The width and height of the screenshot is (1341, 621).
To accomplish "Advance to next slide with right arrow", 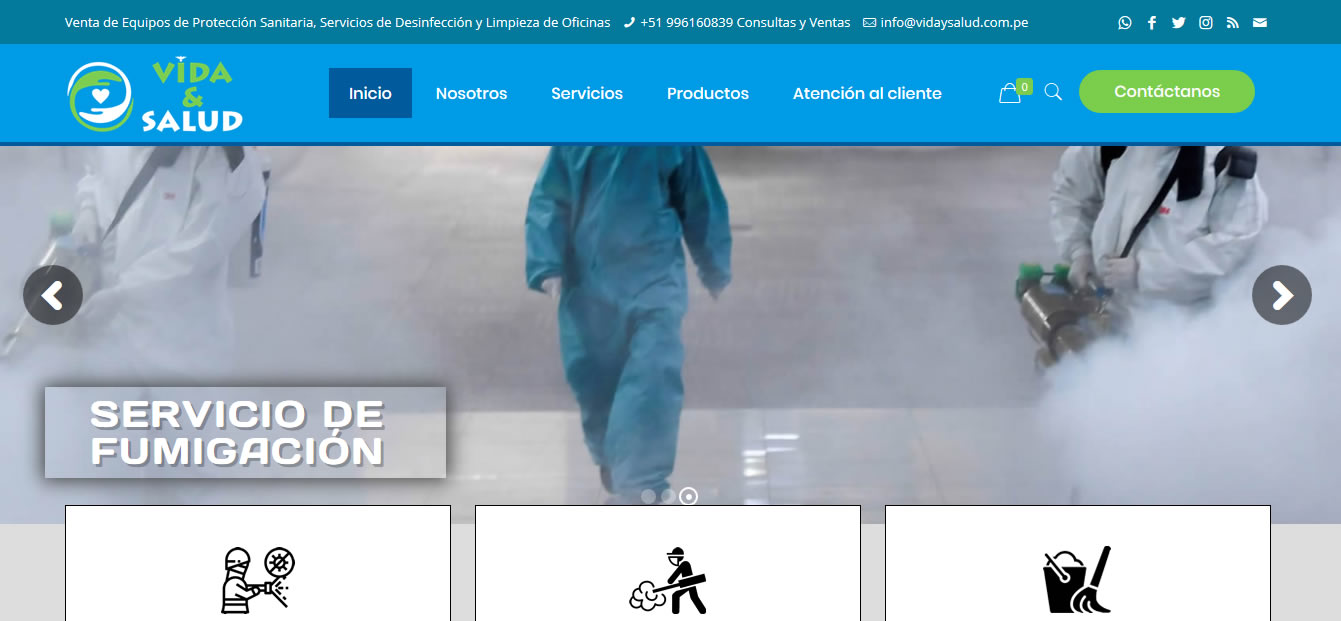I will [x=1281, y=295].
